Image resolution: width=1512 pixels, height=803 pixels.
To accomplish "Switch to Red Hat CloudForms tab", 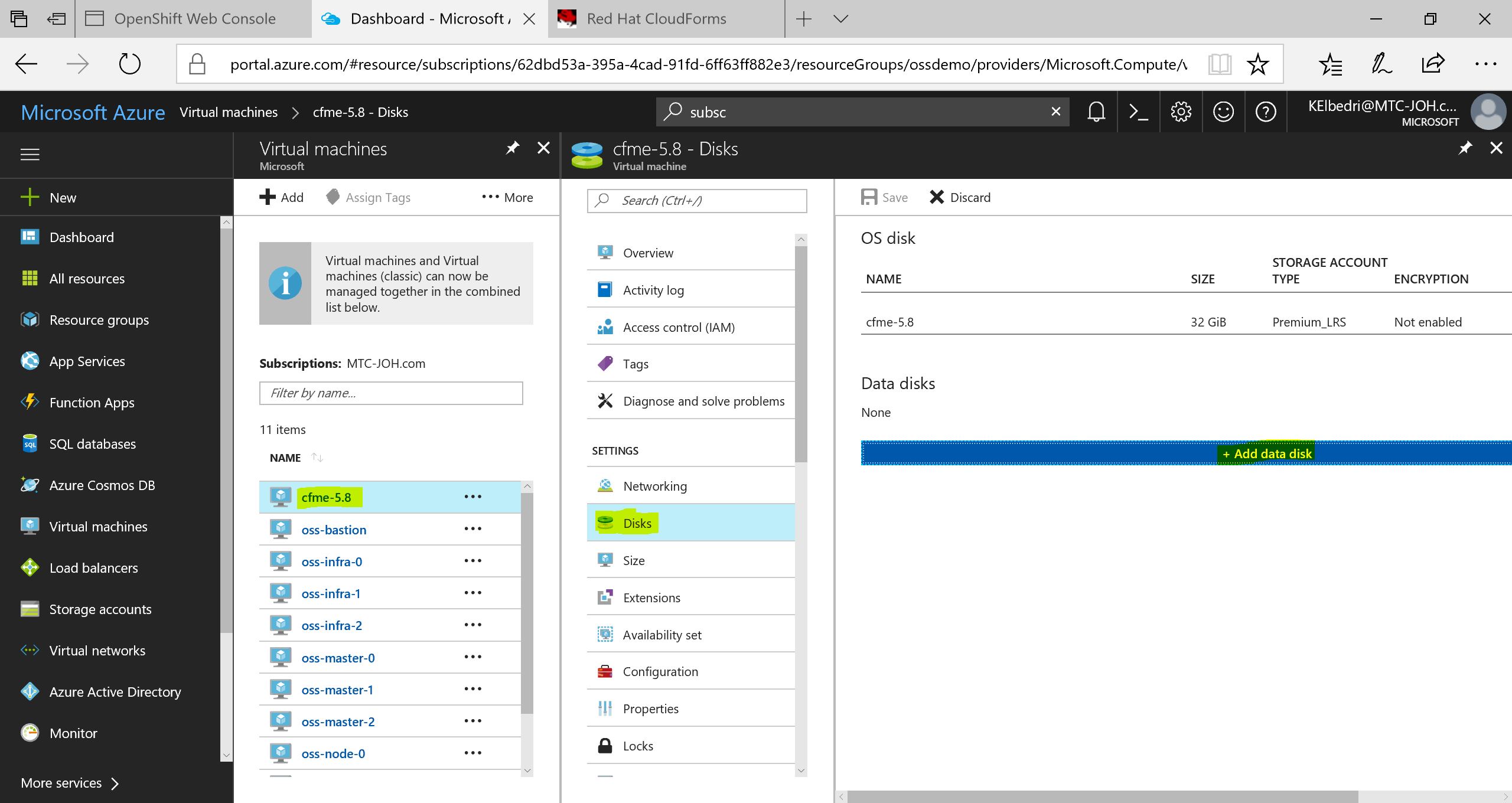I will [656, 19].
